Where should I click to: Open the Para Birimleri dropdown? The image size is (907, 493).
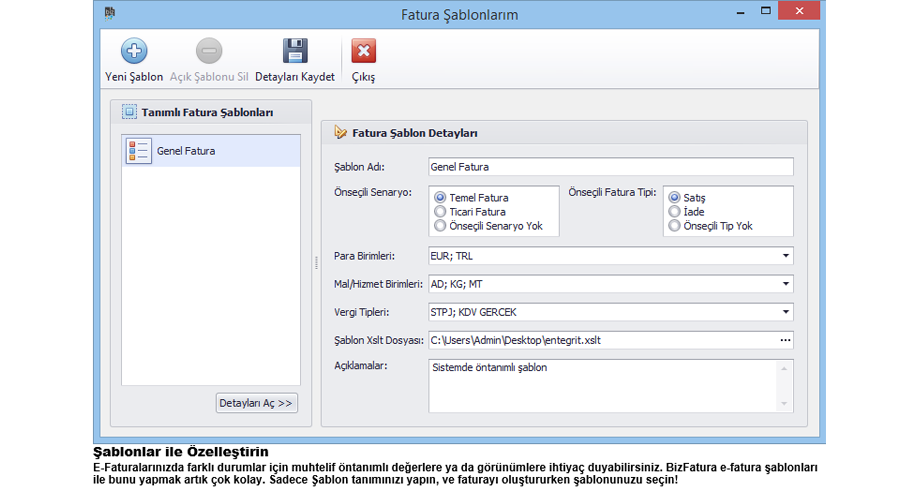click(x=786, y=256)
